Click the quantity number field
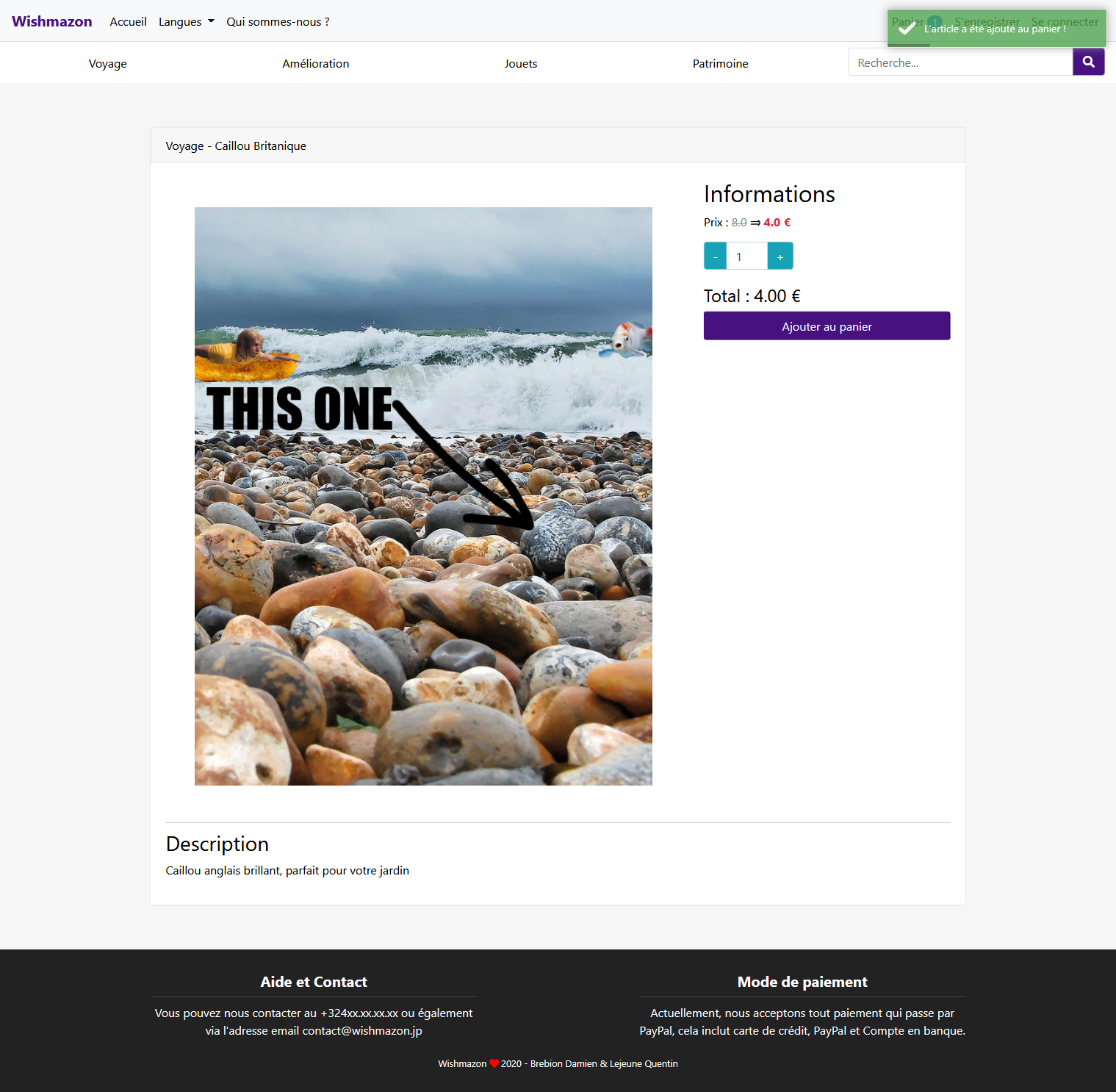 tap(747, 256)
